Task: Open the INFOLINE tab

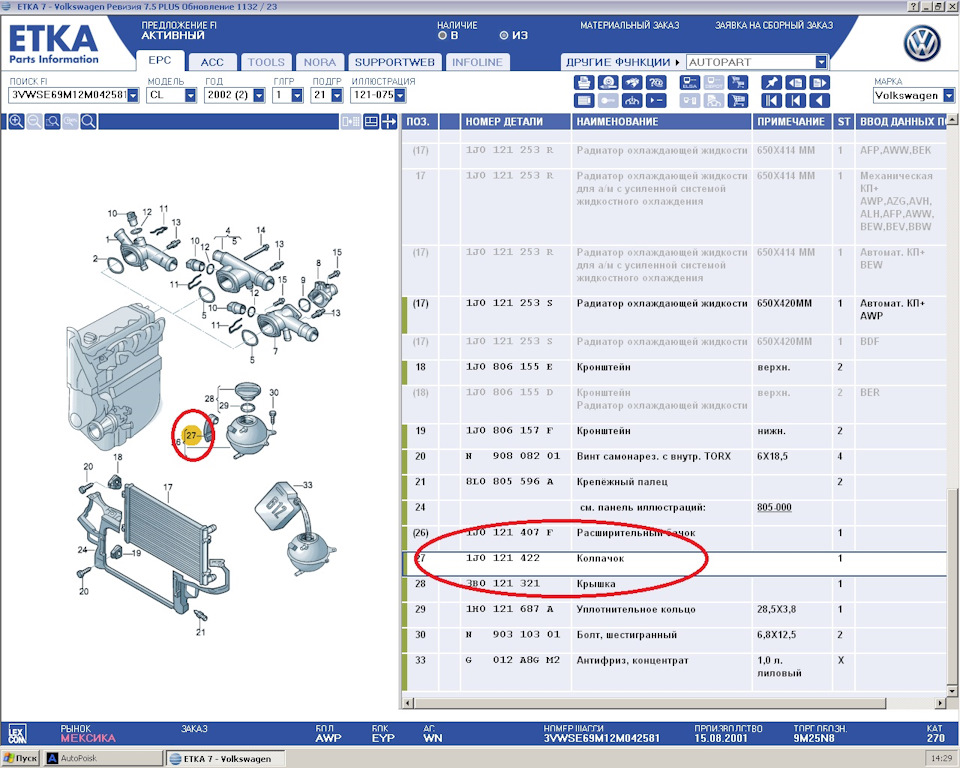Action: [477, 62]
